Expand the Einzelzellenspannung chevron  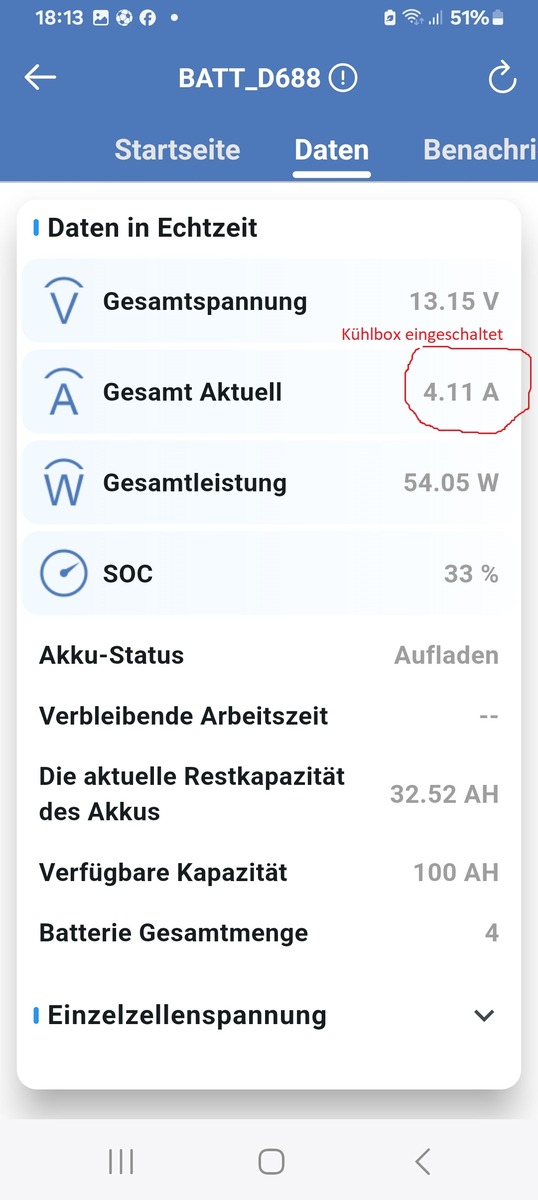[x=484, y=1016]
